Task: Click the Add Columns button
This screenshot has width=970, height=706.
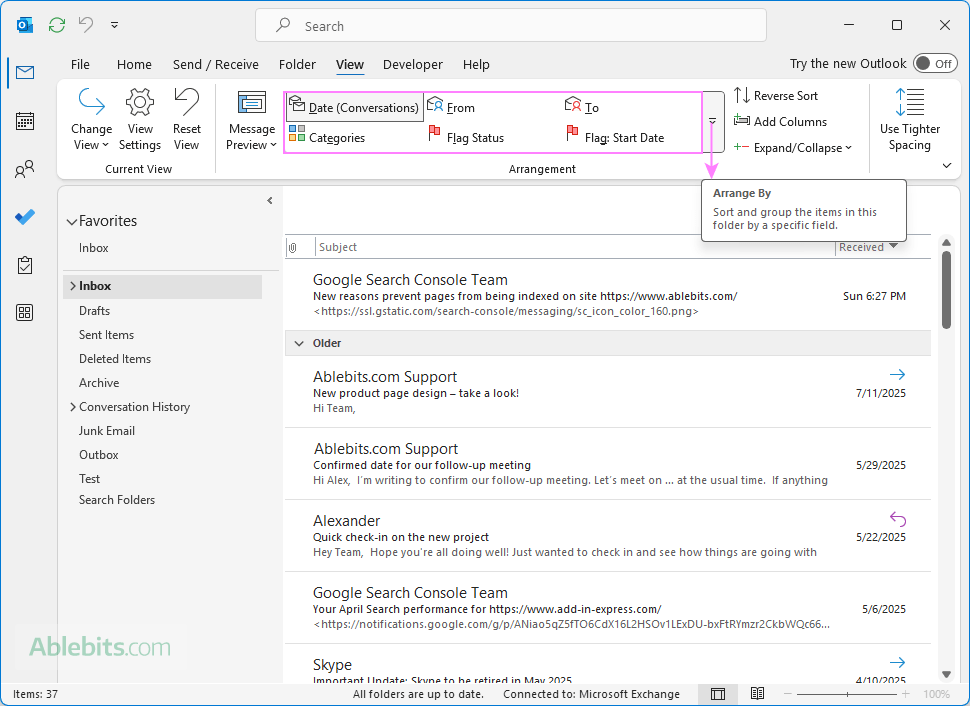Action: pyautogui.click(x=780, y=122)
